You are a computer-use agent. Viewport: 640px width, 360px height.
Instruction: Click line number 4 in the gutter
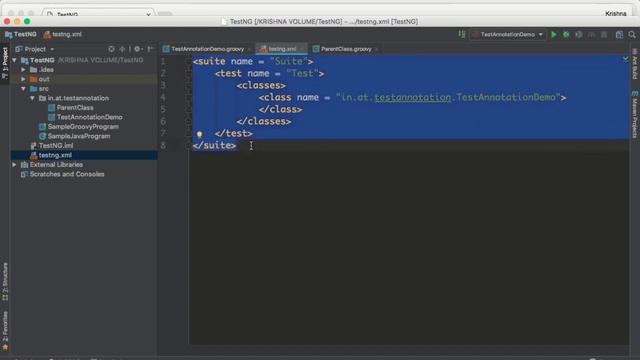(x=163, y=98)
